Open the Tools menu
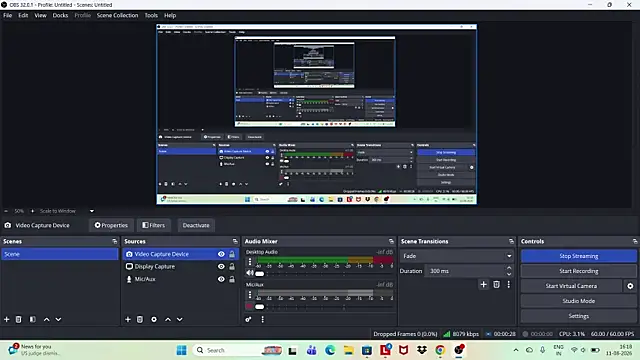The width and height of the screenshot is (640, 360). (x=151, y=15)
